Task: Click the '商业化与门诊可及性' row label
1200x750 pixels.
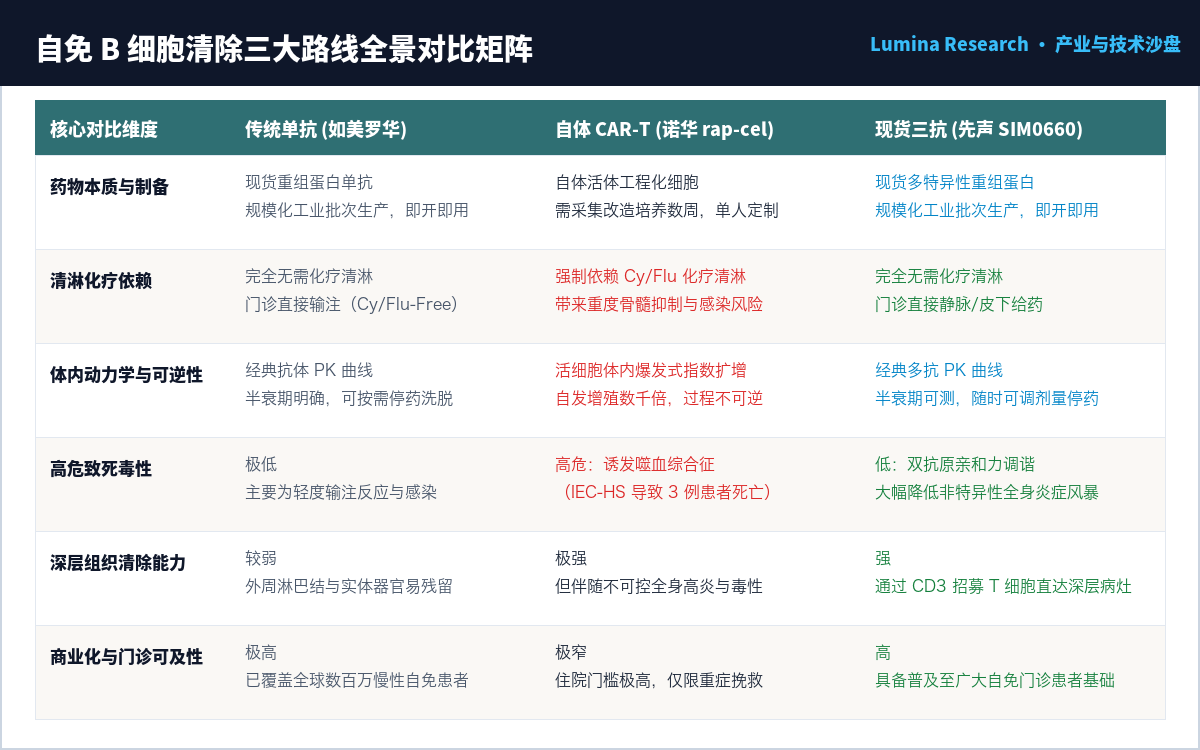Action: click(x=126, y=657)
